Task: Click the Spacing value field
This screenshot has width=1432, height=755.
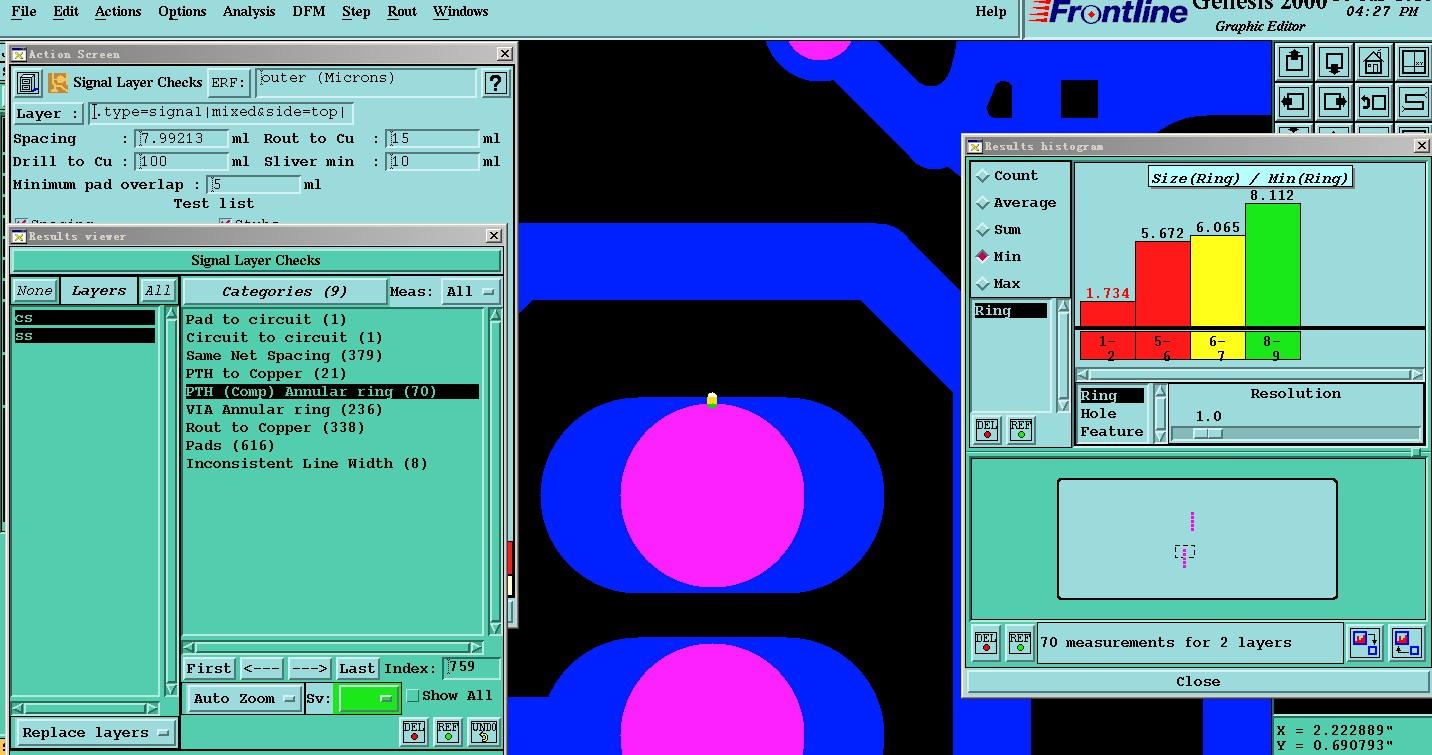Action: click(x=182, y=139)
